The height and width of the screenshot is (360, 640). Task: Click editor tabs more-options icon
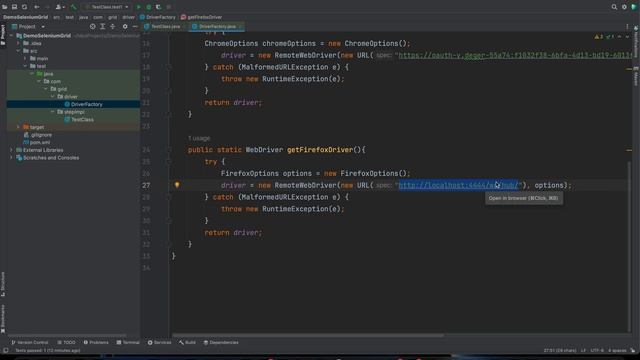pyautogui.click(x=627, y=27)
